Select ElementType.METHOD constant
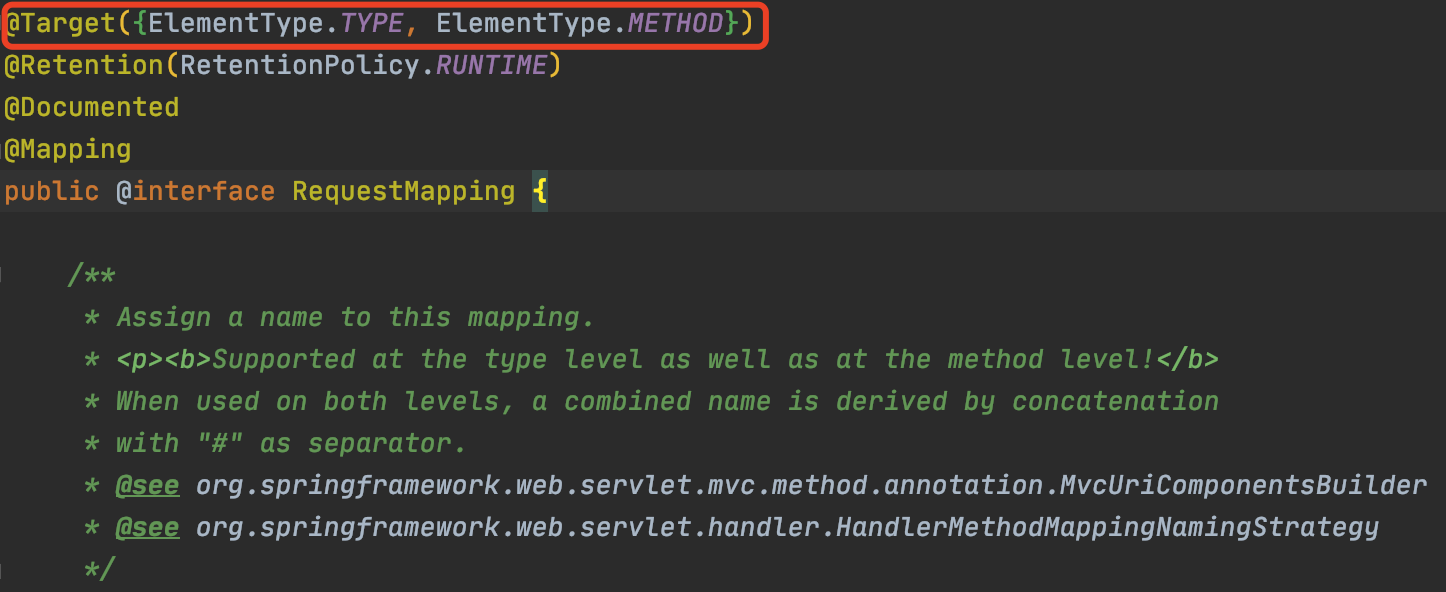The width and height of the screenshot is (1446, 592). (x=580, y=23)
